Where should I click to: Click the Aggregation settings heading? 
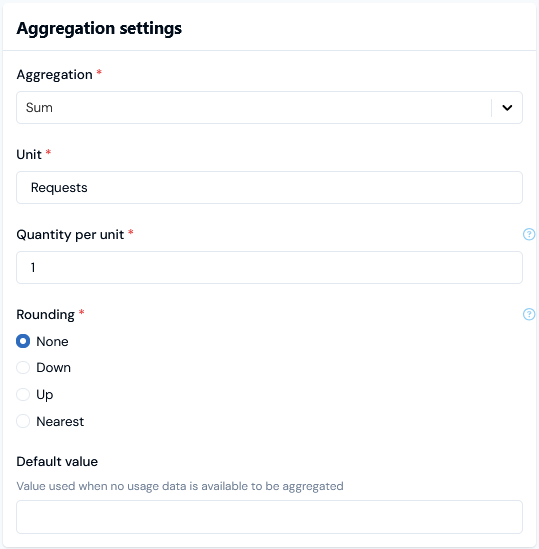(x=99, y=28)
